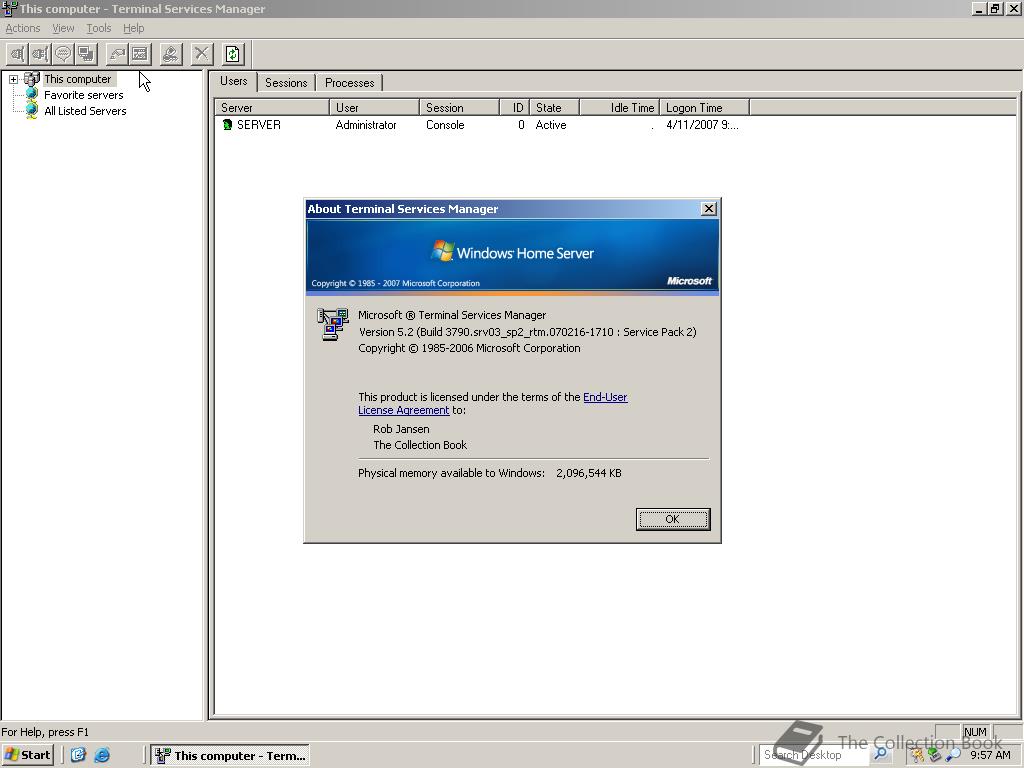Click OK in the About dialog
Image resolution: width=1024 pixels, height=768 pixels.
coord(673,519)
